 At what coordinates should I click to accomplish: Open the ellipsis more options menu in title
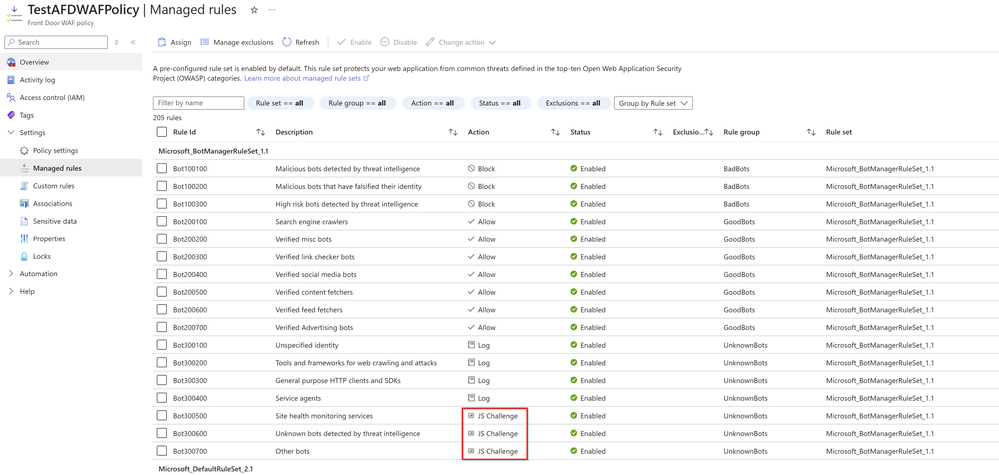pos(273,10)
